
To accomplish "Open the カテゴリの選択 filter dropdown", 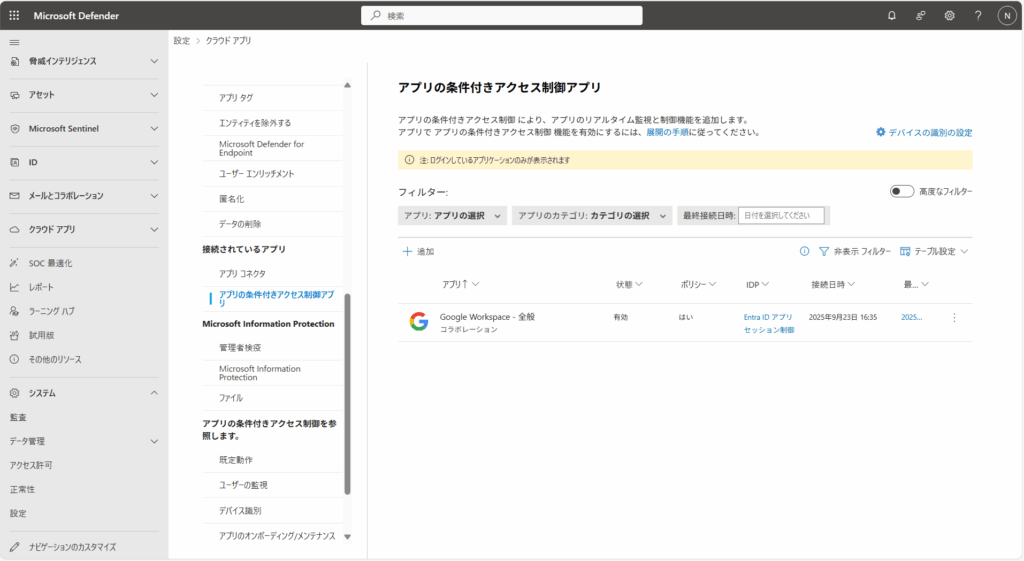I will 592,216.
